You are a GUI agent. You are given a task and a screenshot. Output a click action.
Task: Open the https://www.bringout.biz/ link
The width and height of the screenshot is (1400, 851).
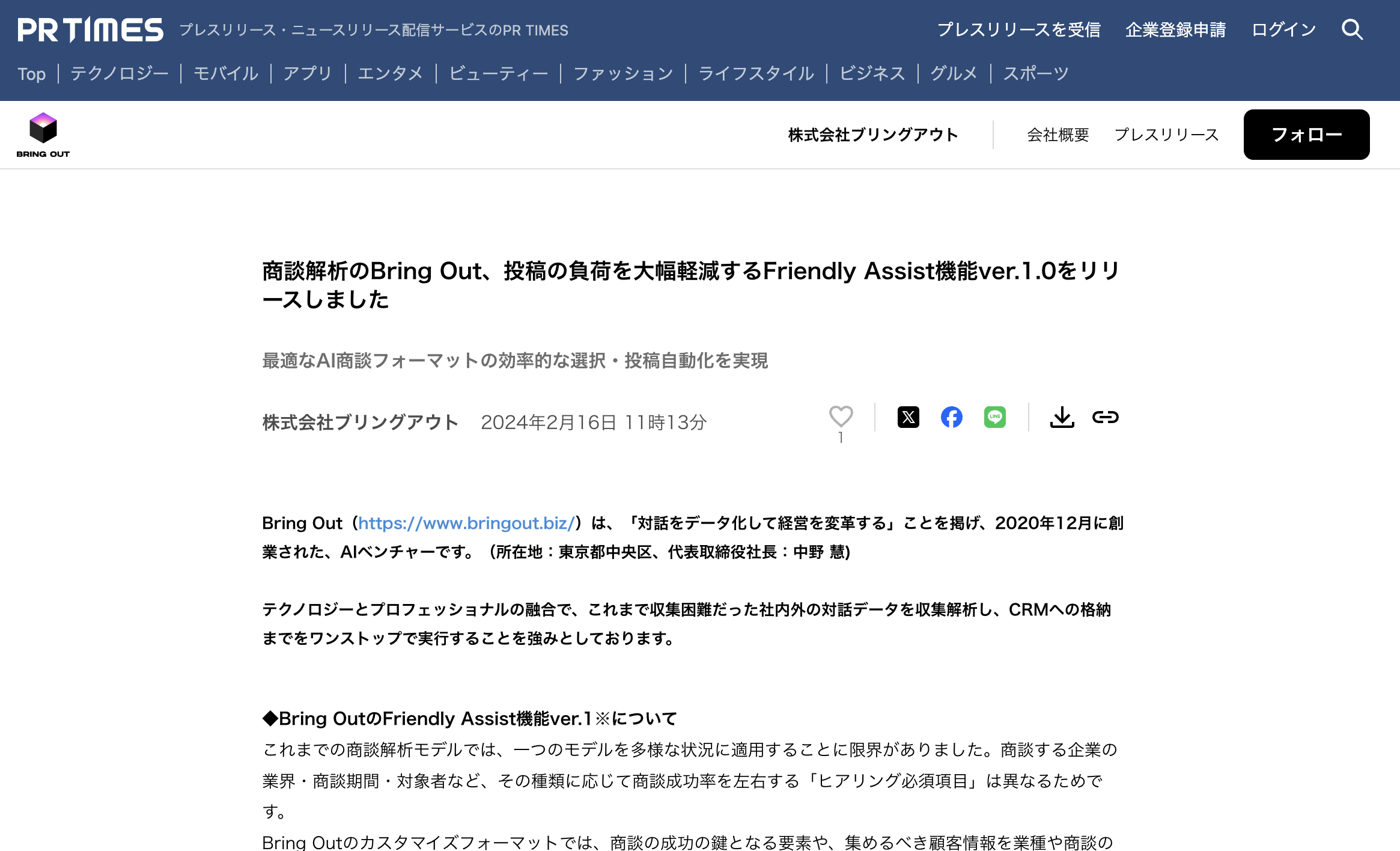pos(467,523)
